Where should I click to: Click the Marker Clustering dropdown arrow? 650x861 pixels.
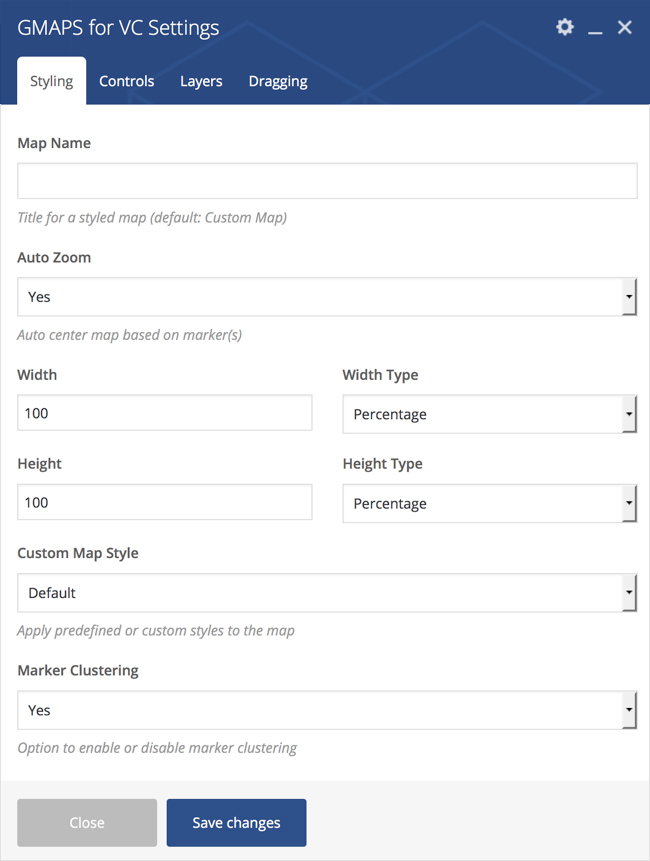click(x=629, y=710)
